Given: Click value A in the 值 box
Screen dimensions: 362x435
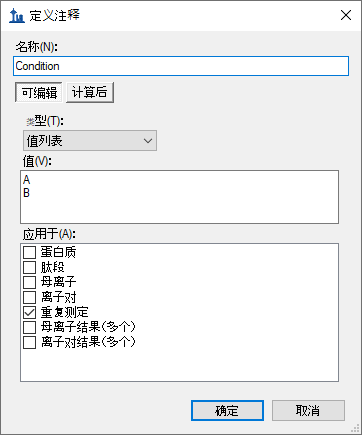Looking at the screenshot, I should (27, 180).
